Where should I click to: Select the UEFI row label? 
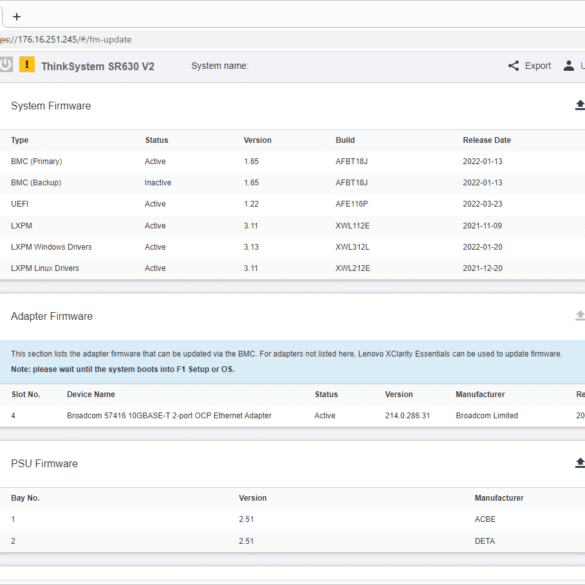[x=19, y=204]
